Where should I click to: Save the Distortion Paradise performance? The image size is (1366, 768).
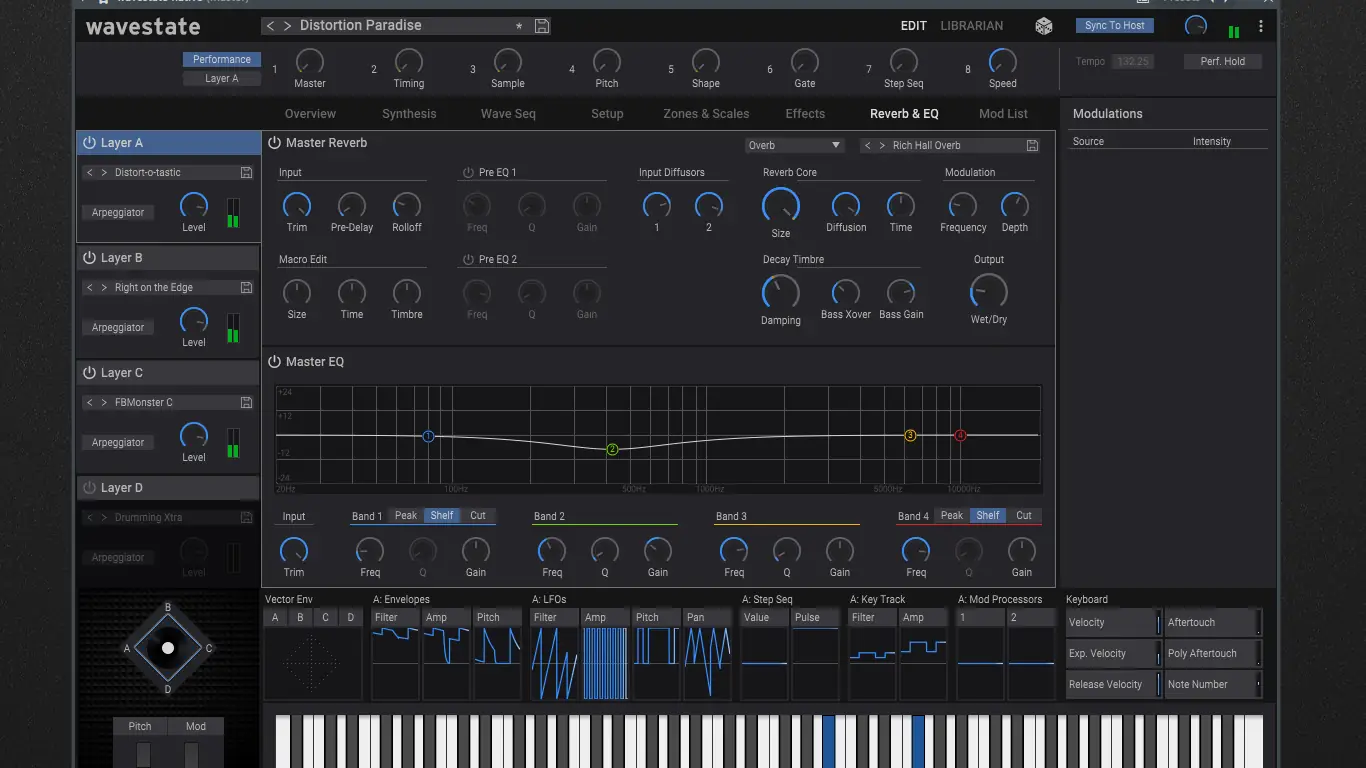[542, 26]
